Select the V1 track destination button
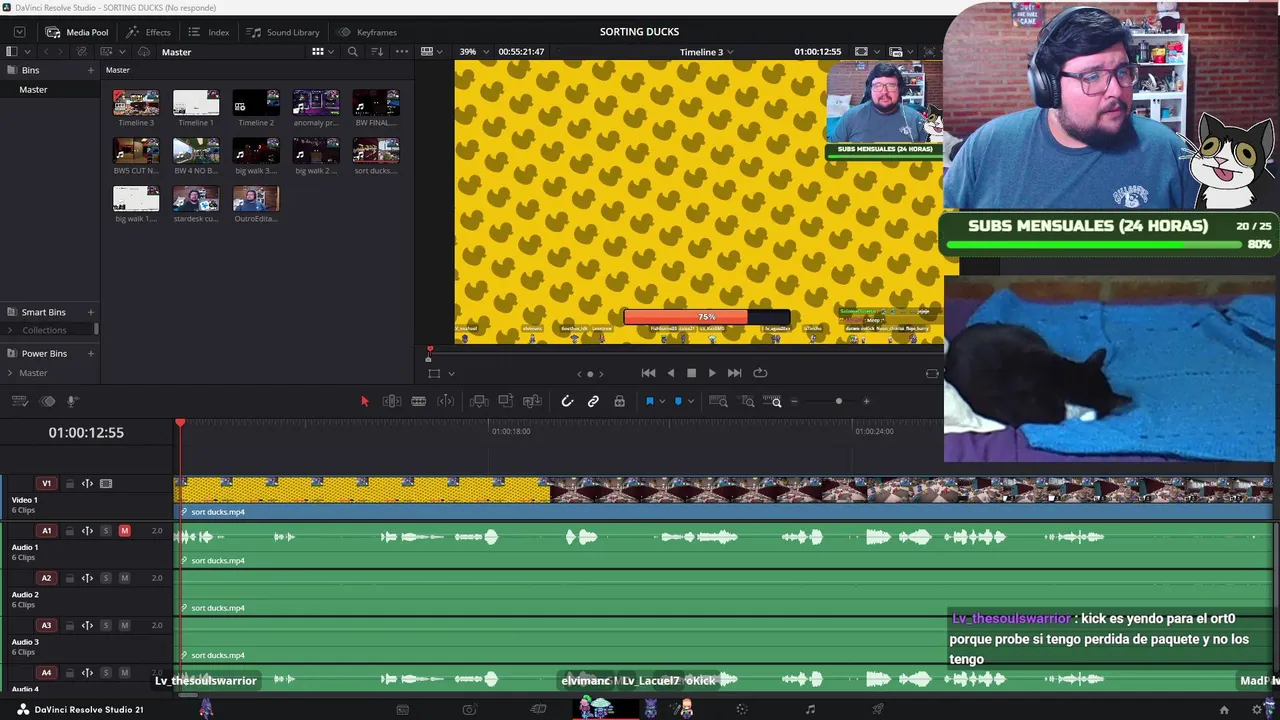 pos(46,484)
